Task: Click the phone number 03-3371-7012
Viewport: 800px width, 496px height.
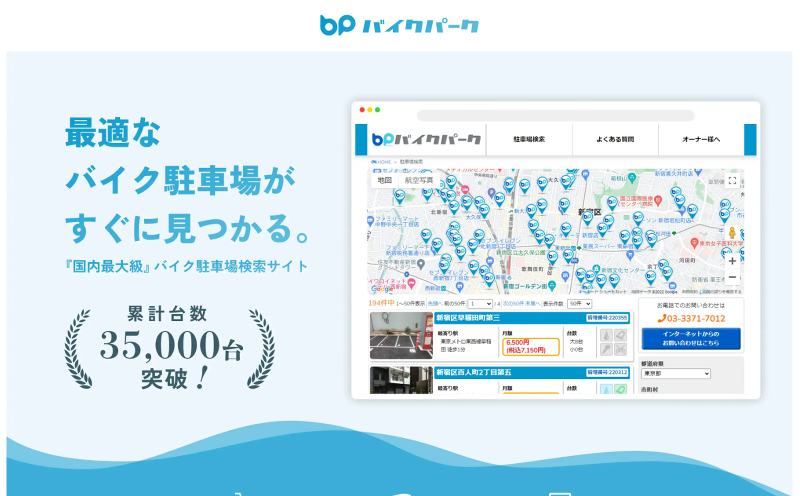Action: pyautogui.click(x=696, y=318)
